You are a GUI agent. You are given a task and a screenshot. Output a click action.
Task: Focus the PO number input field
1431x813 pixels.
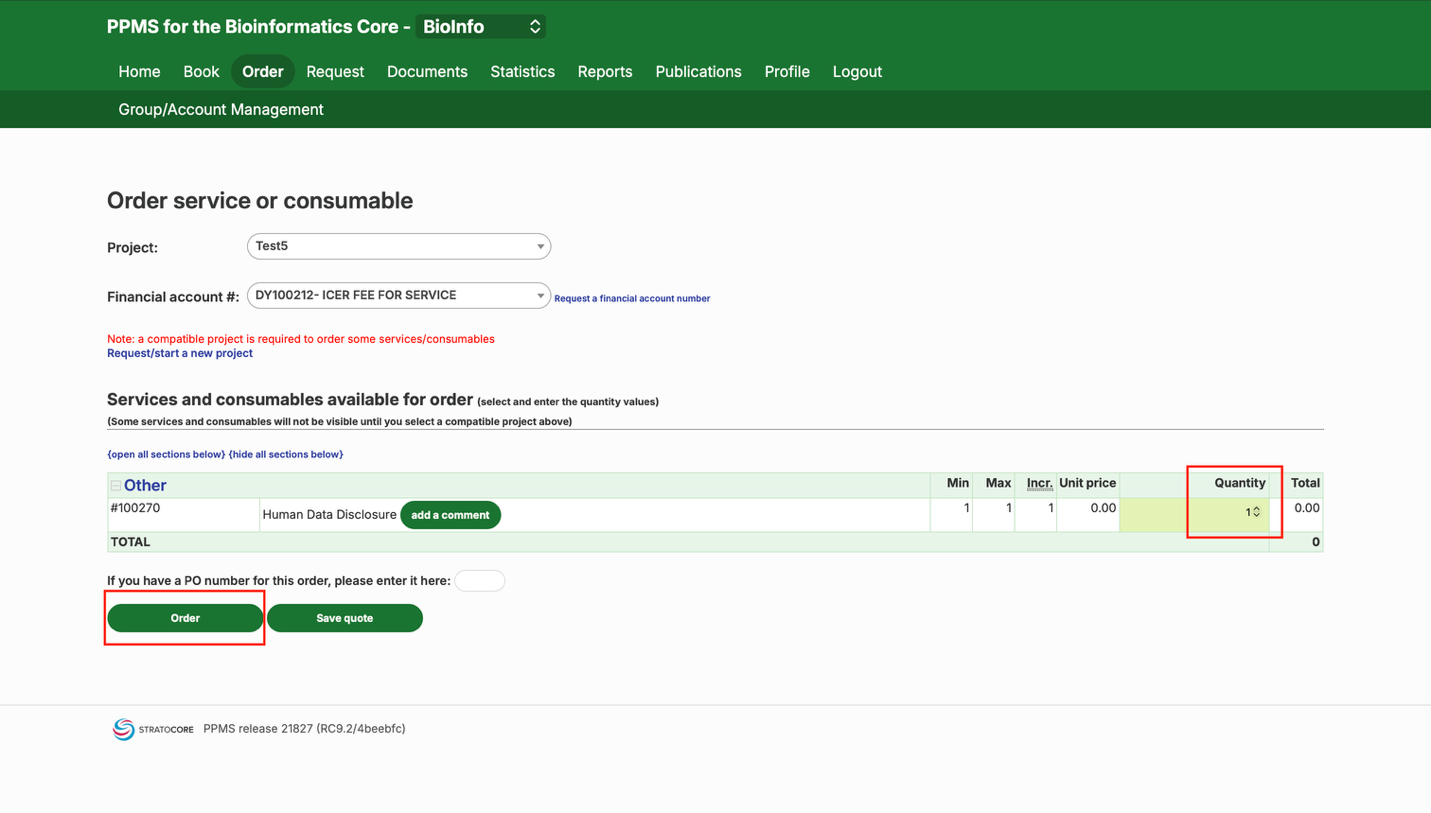[480, 581]
